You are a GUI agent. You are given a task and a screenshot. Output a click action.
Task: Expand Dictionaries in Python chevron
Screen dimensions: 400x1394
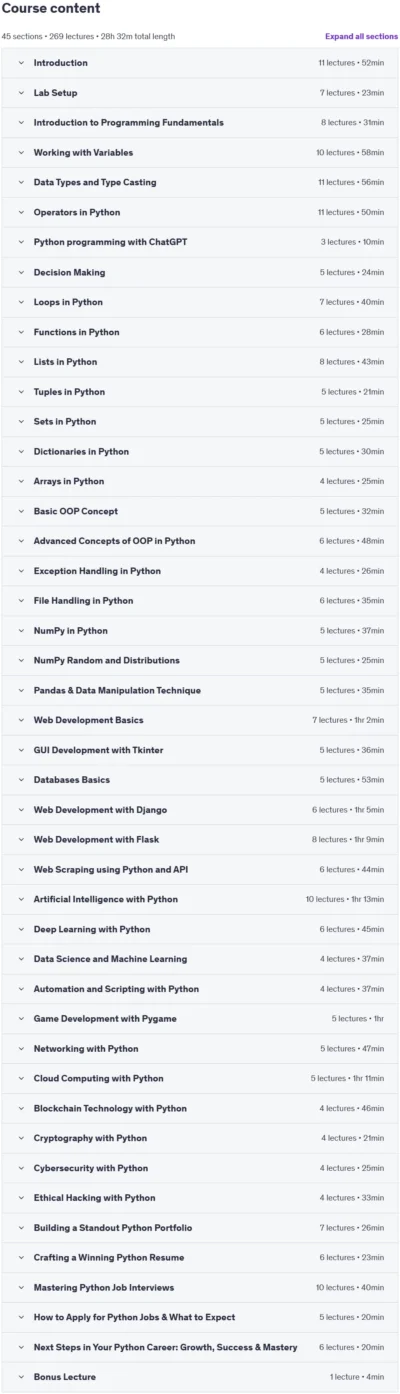click(x=20, y=451)
